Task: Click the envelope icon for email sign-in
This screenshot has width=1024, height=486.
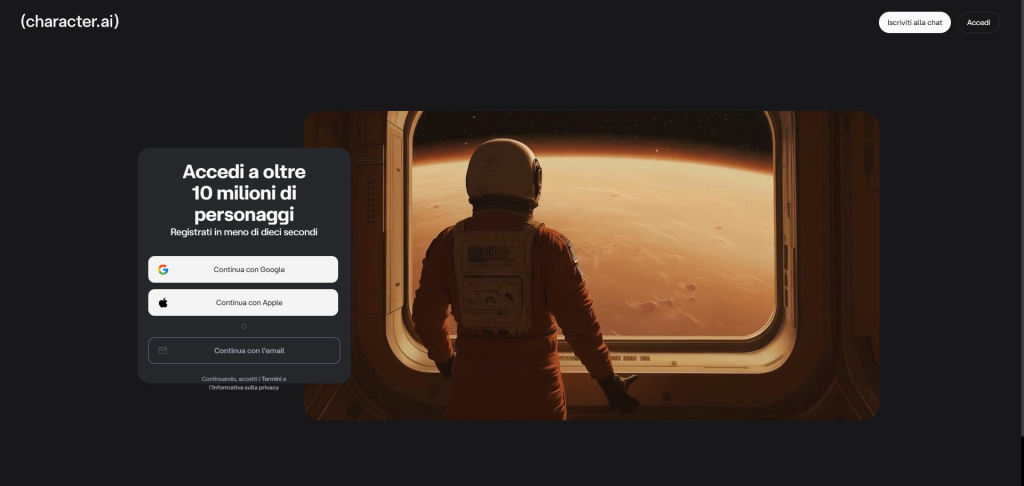Action: [x=163, y=351]
